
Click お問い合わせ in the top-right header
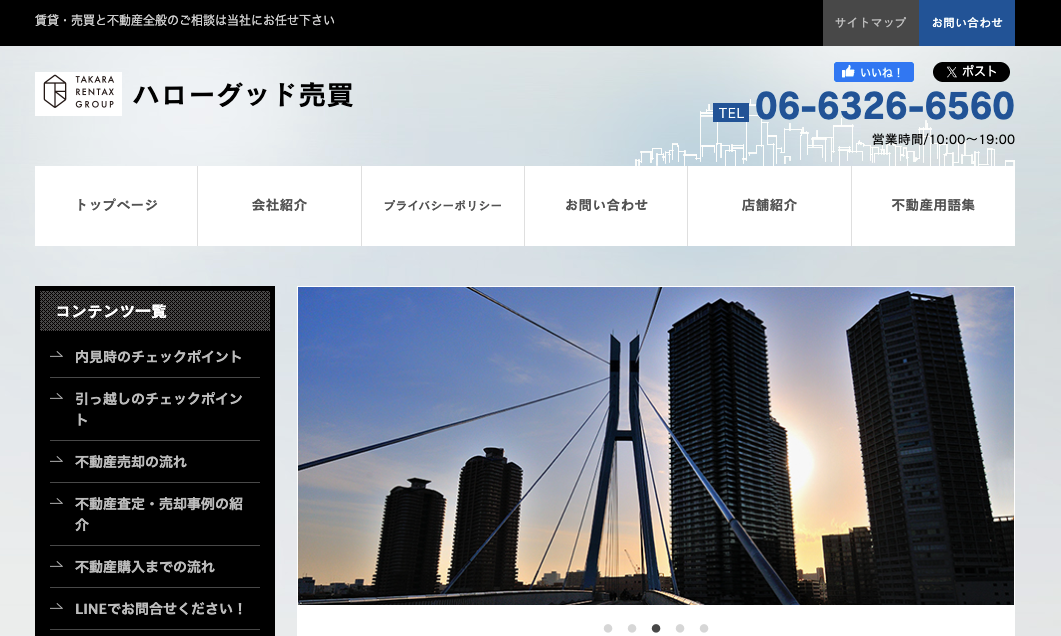967,22
